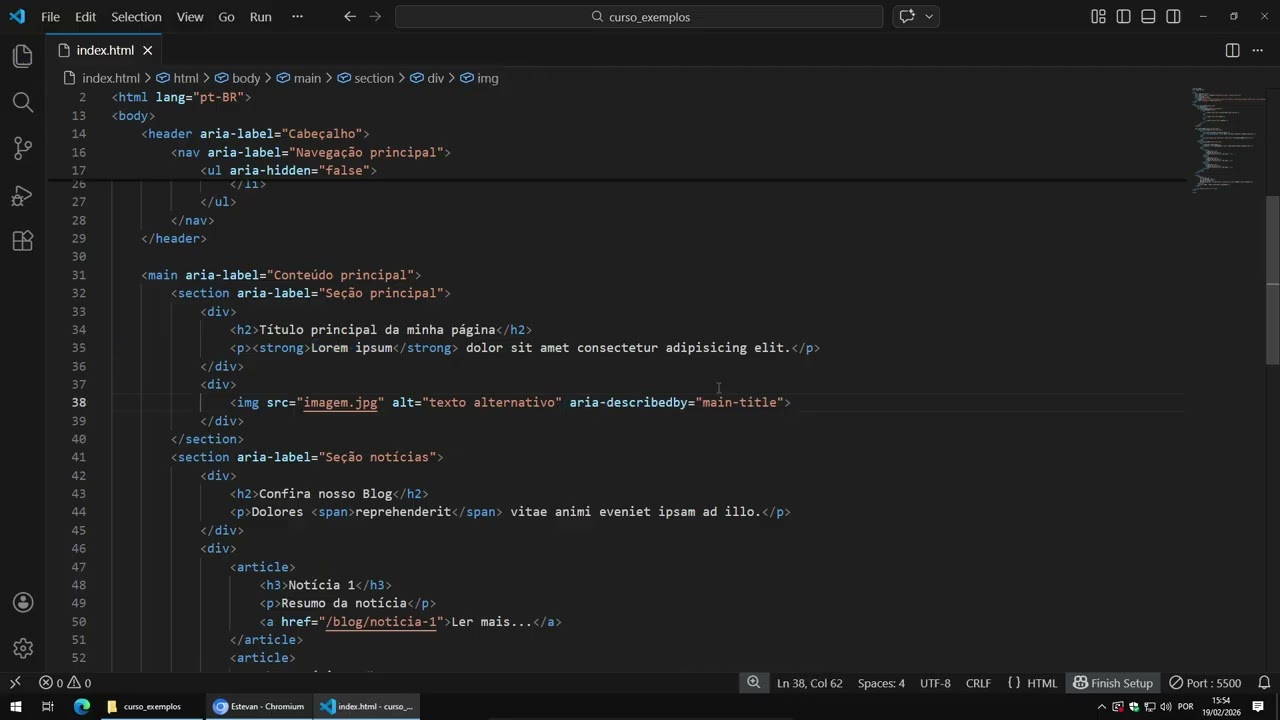The image size is (1280, 720).
Task: Open the Explorer view in activity bar
Action: [22, 56]
